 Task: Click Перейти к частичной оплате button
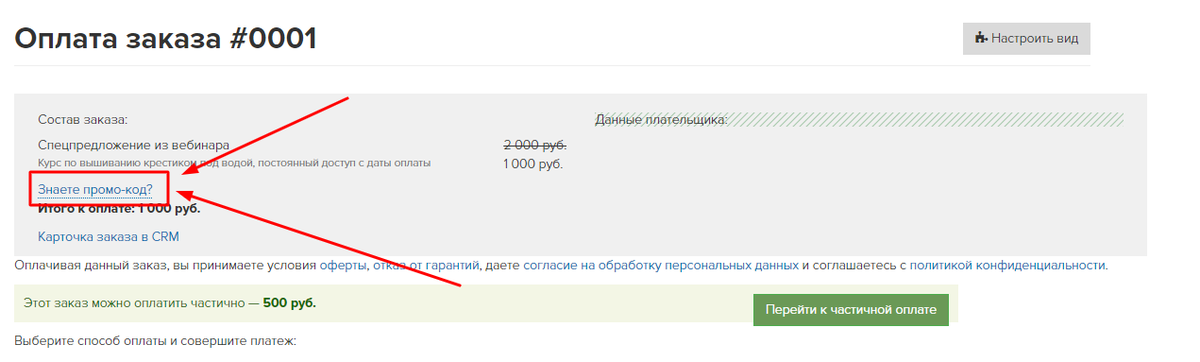point(850,310)
